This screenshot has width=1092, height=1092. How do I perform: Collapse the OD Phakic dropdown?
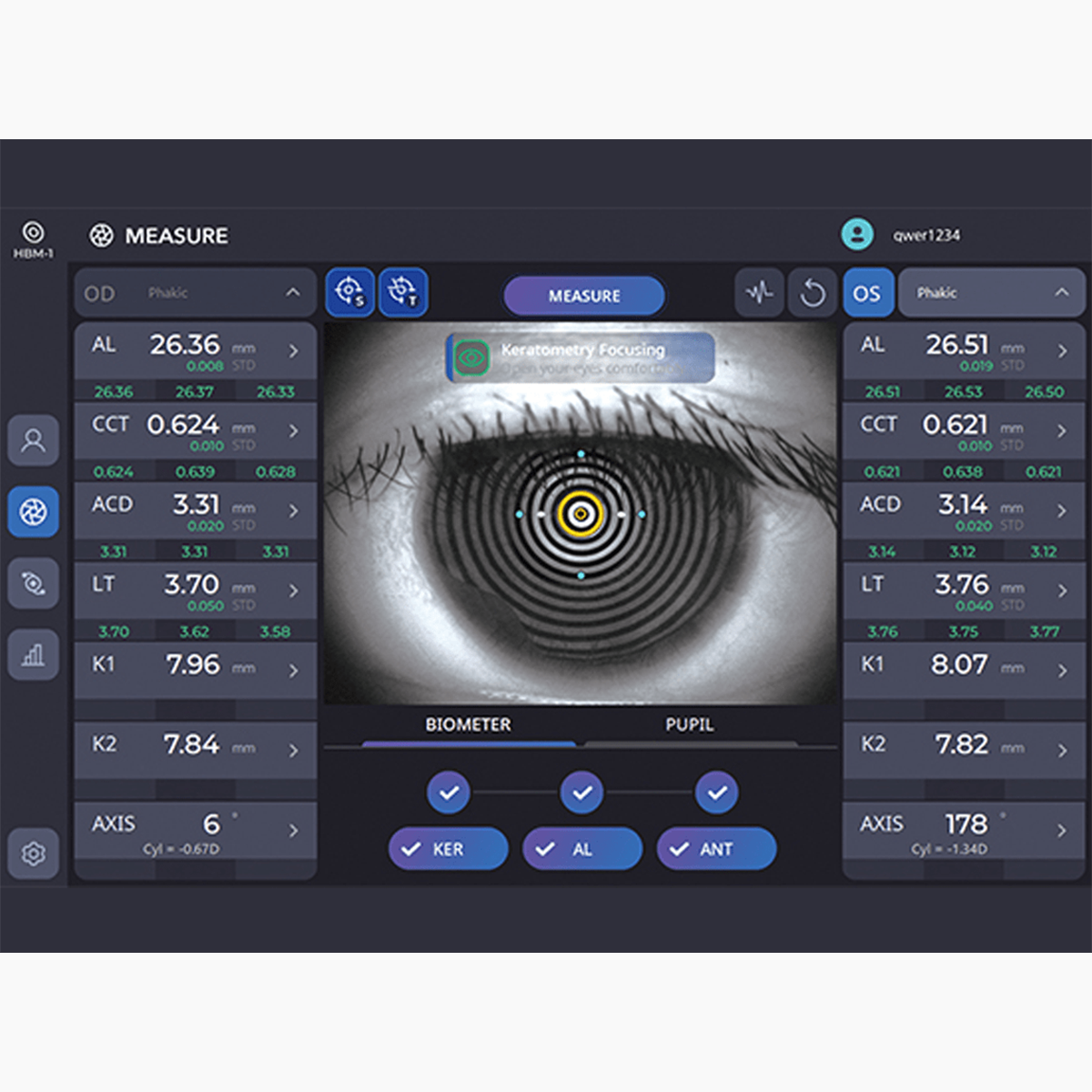tap(292, 292)
